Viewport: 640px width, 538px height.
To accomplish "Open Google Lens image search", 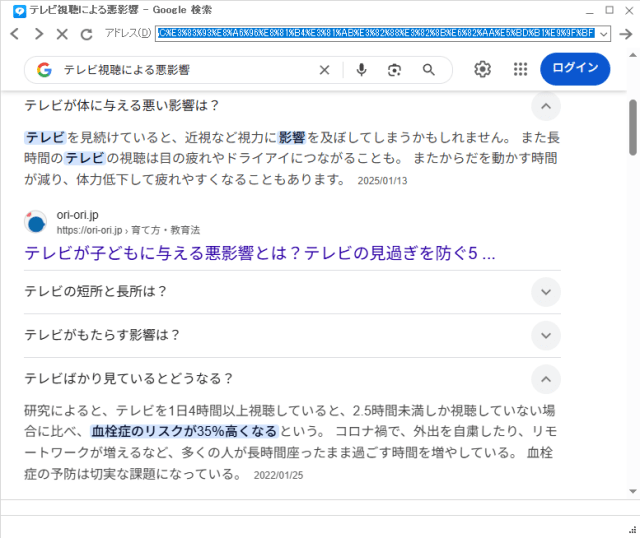I will [394, 70].
